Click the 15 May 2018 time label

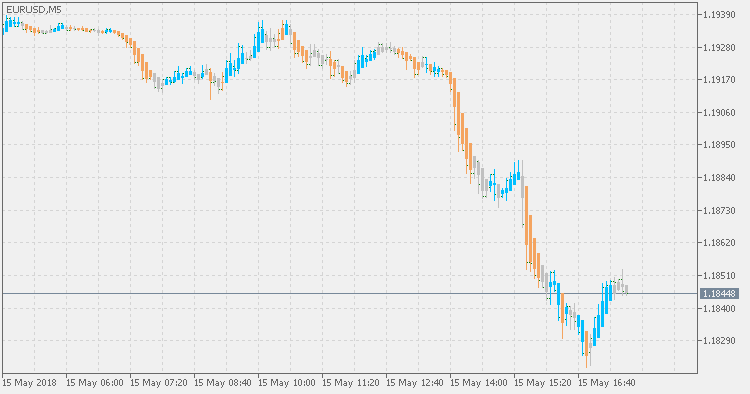pyautogui.click(x=29, y=383)
